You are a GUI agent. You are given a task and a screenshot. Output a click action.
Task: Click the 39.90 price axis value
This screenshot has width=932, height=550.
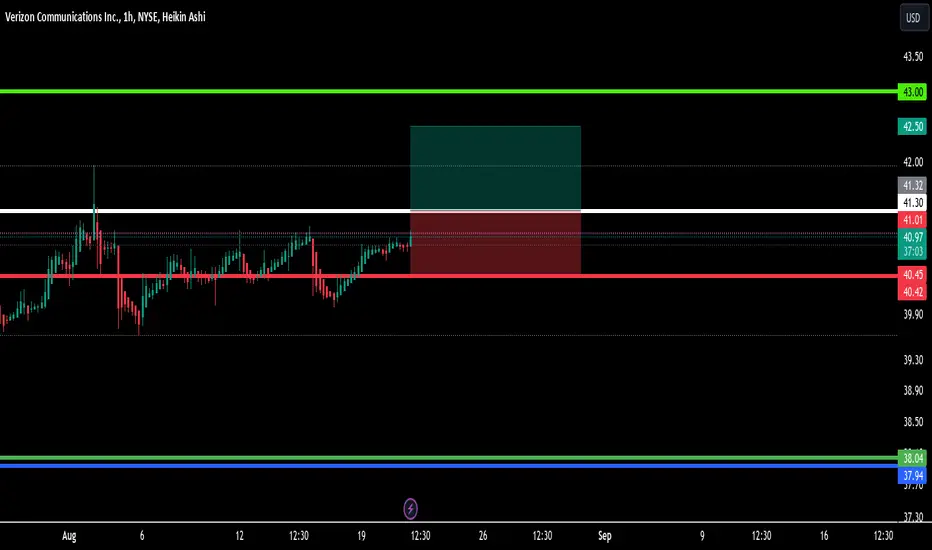tap(913, 315)
